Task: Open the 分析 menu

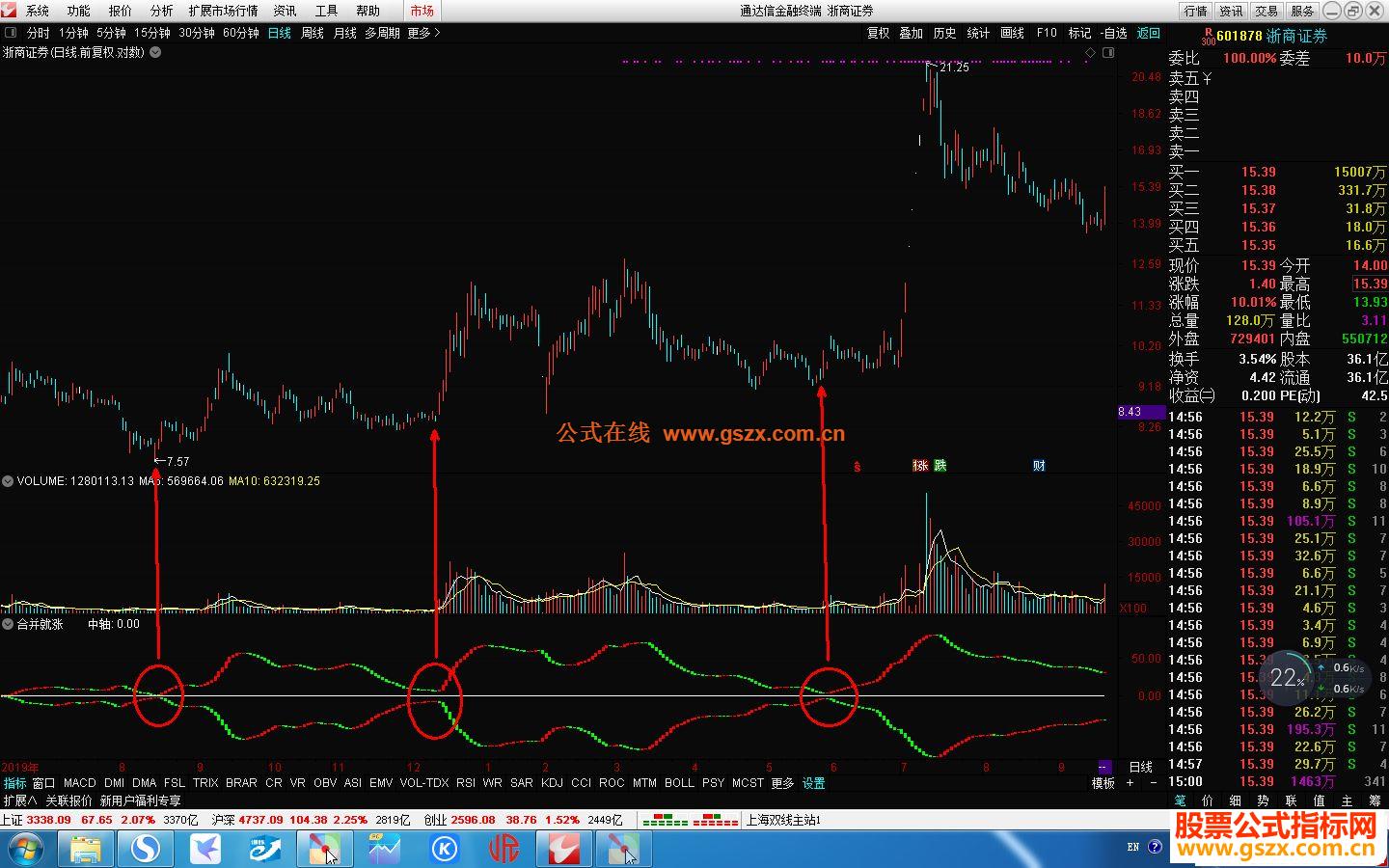Action: (x=162, y=11)
